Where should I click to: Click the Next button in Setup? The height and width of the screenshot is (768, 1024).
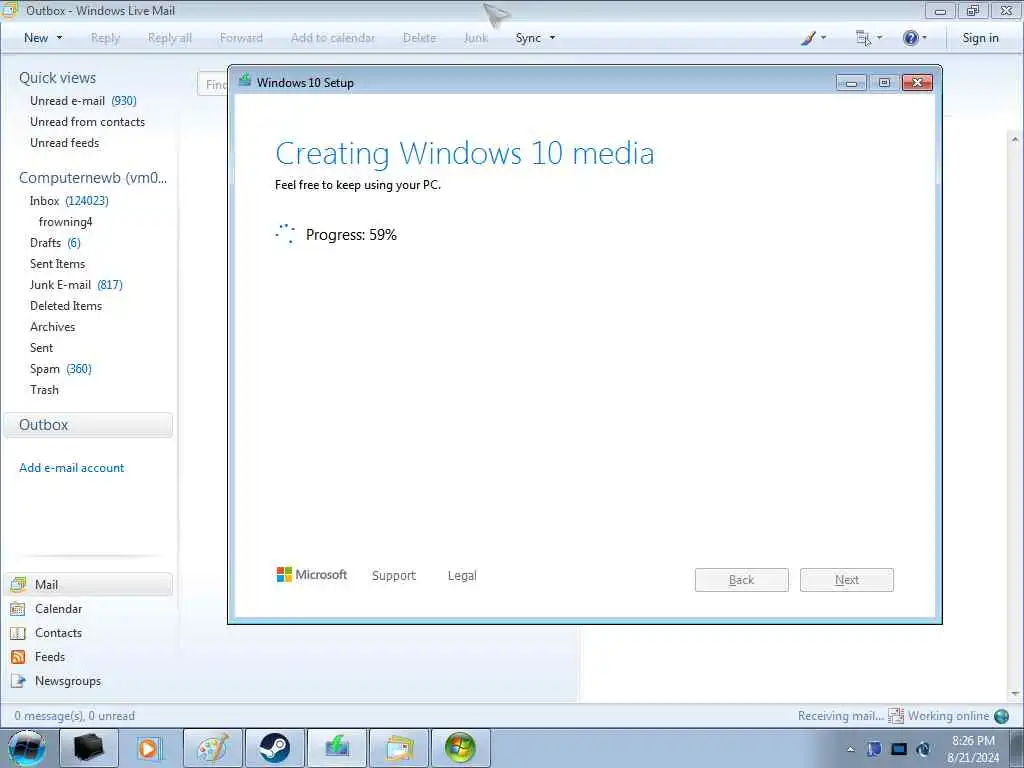[x=846, y=580]
